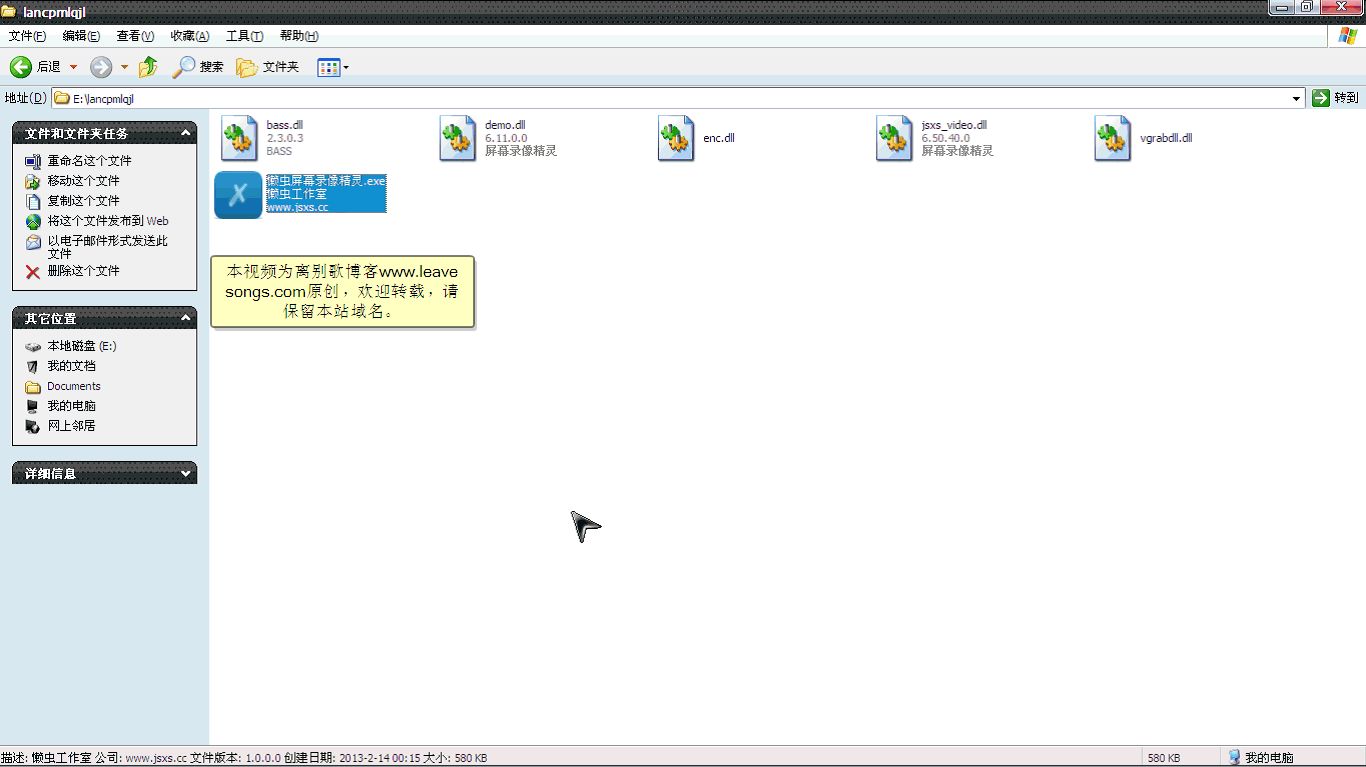Select the jsxs_video.dll file icon

coord(894,138)
